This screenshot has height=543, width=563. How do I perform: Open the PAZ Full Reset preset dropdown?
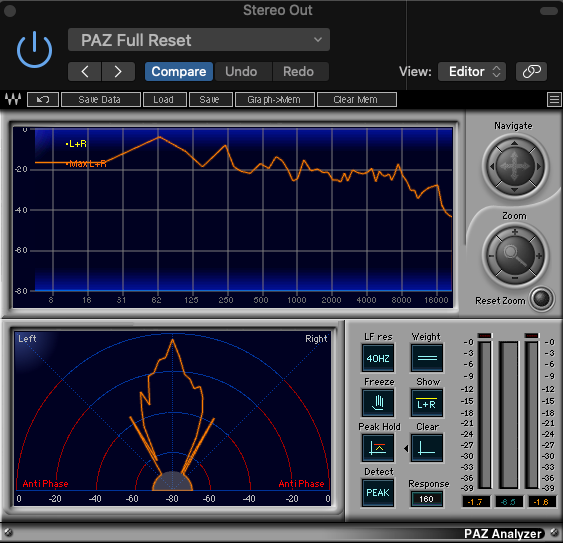199,40
